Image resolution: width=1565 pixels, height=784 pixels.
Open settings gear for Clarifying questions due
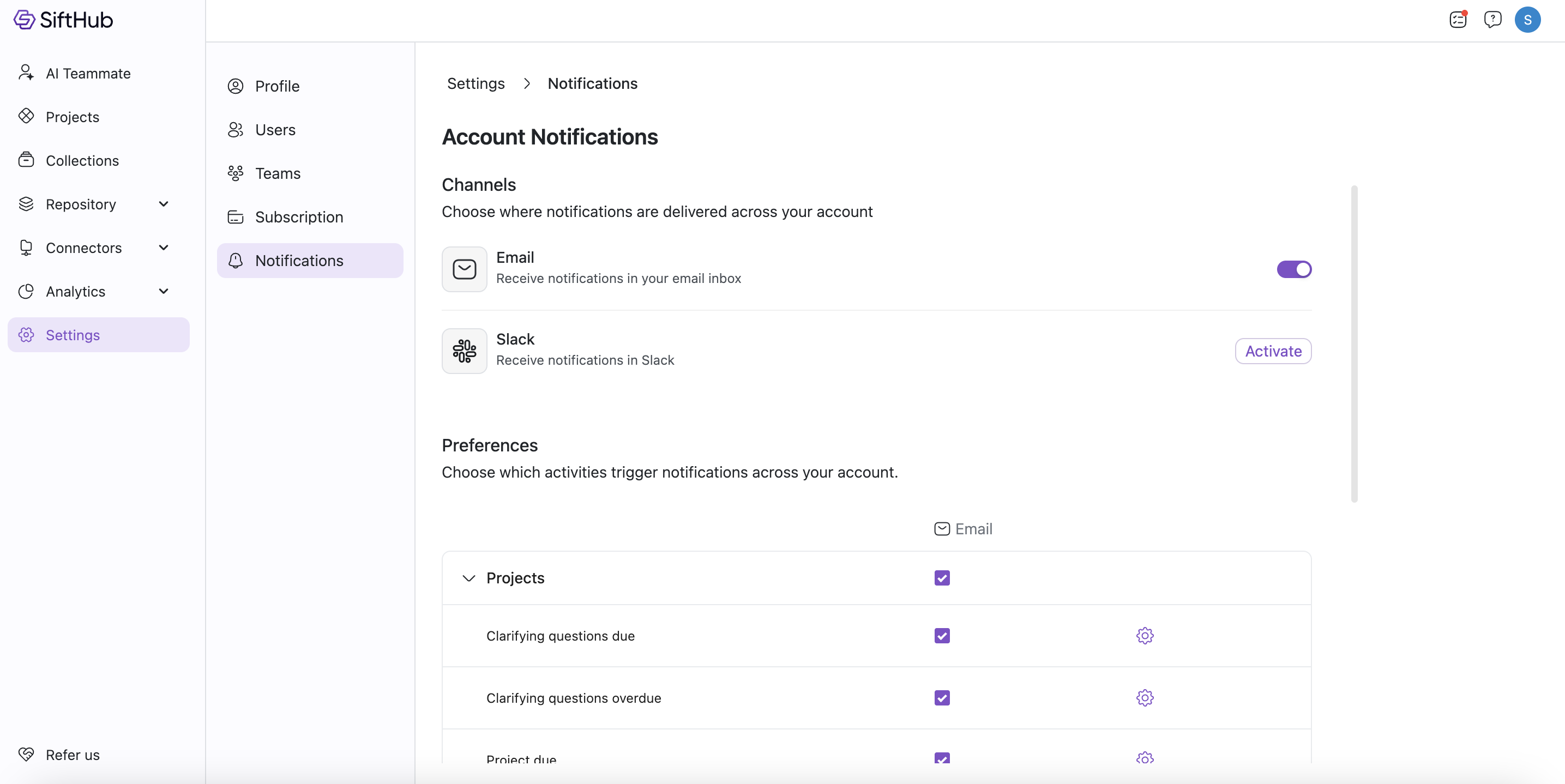tap(1145, 636)
